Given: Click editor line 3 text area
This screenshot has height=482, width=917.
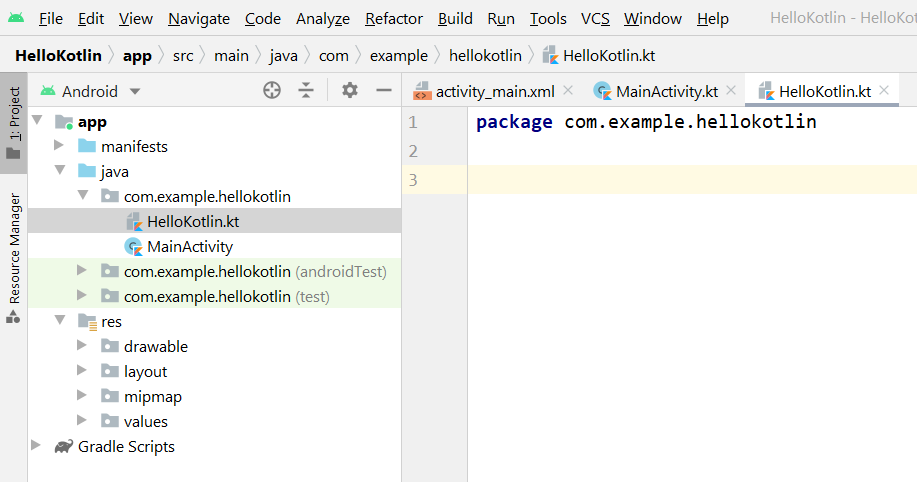Looking at the screenshot, I should [x=690, y=180].
